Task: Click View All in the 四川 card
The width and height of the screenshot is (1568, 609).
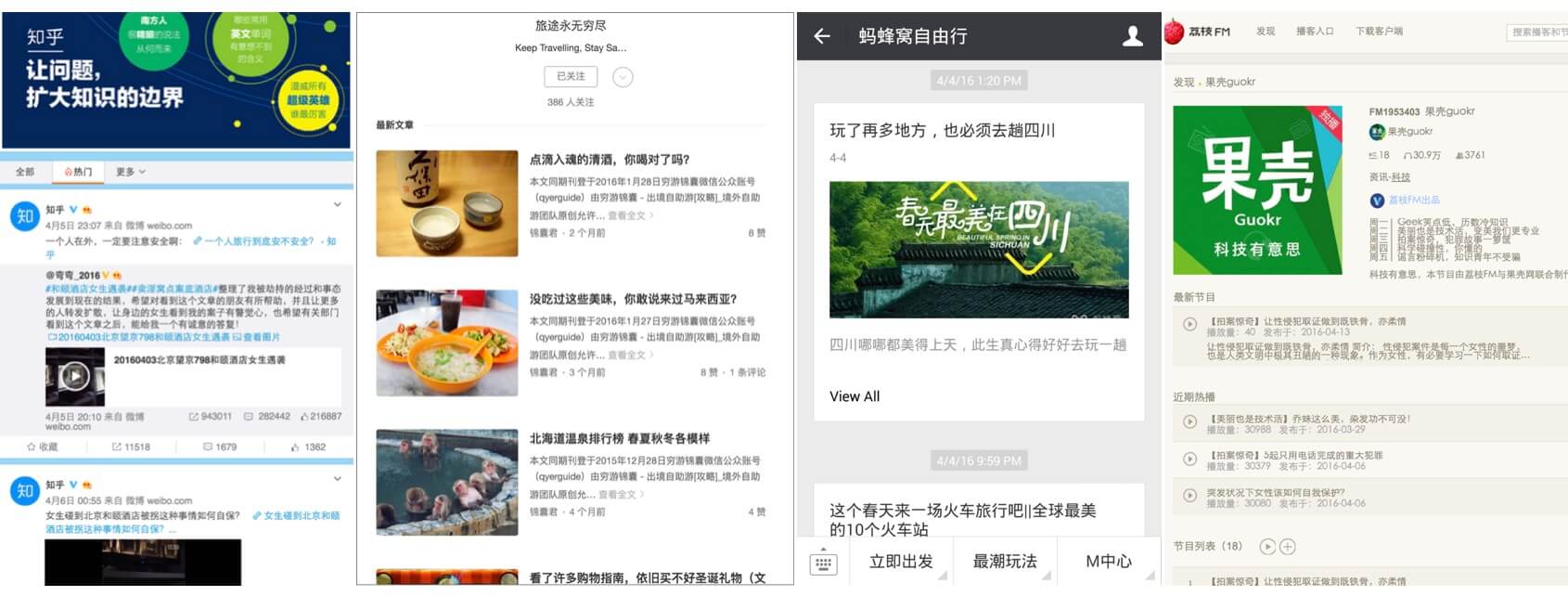Action: point(855,396)
